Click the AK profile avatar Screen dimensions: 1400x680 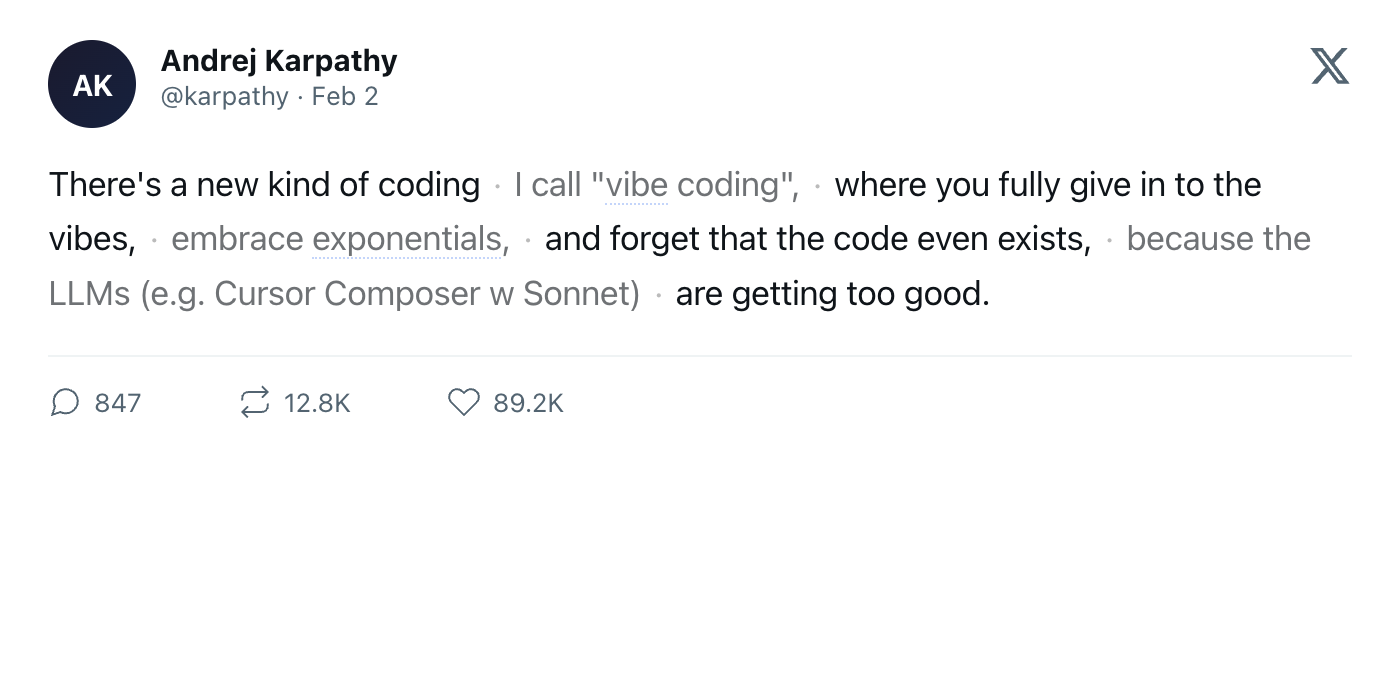tap(92, 85)
